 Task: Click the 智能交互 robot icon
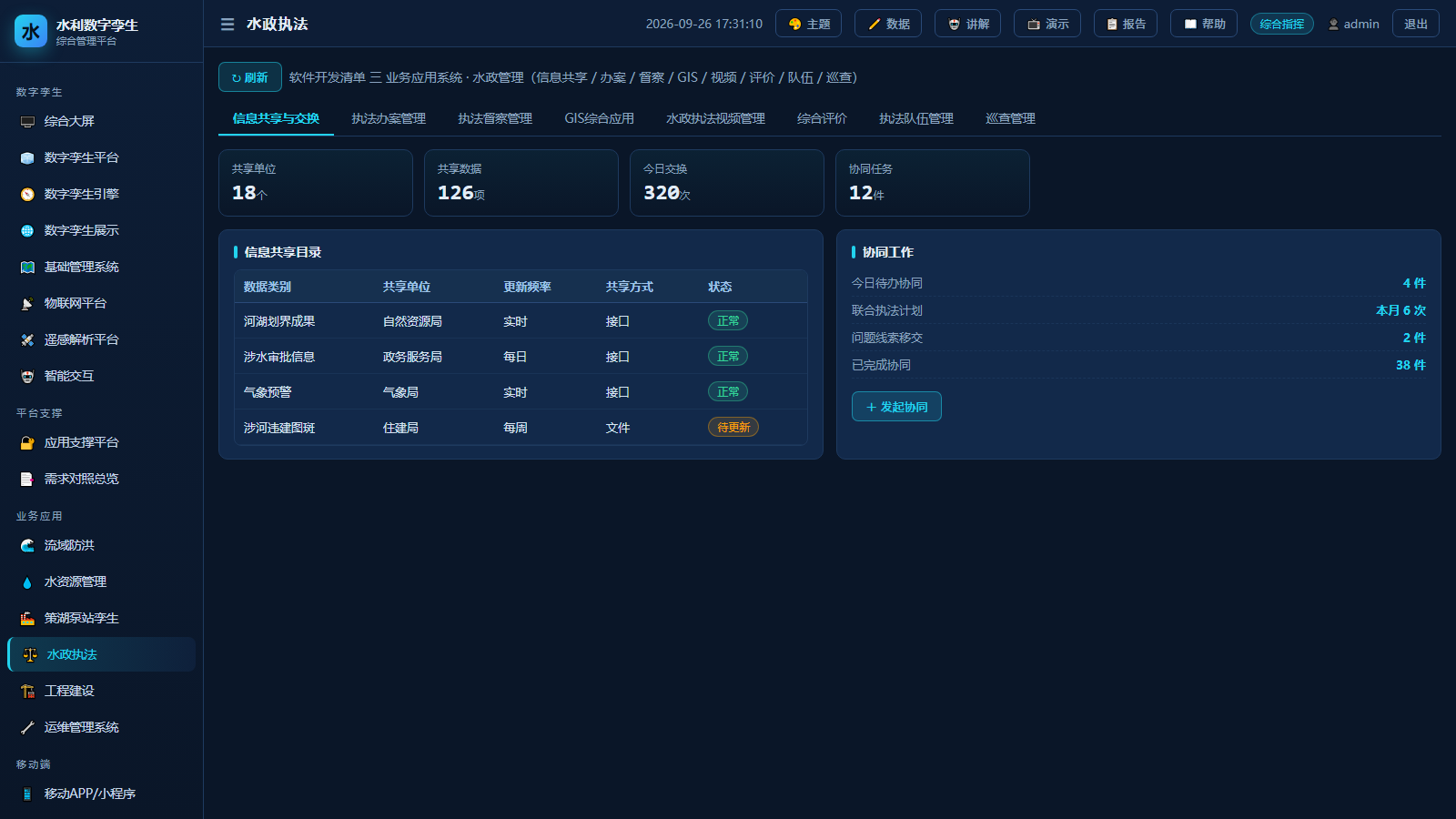point(27,377)
